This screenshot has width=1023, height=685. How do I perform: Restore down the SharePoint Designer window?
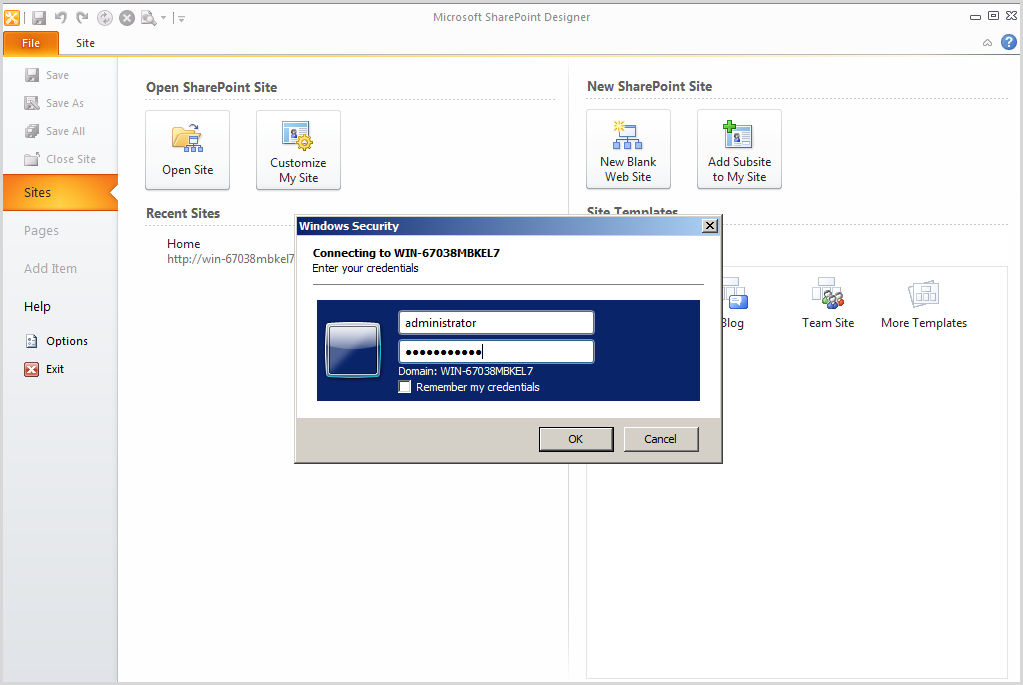click(x=993, y=16)
